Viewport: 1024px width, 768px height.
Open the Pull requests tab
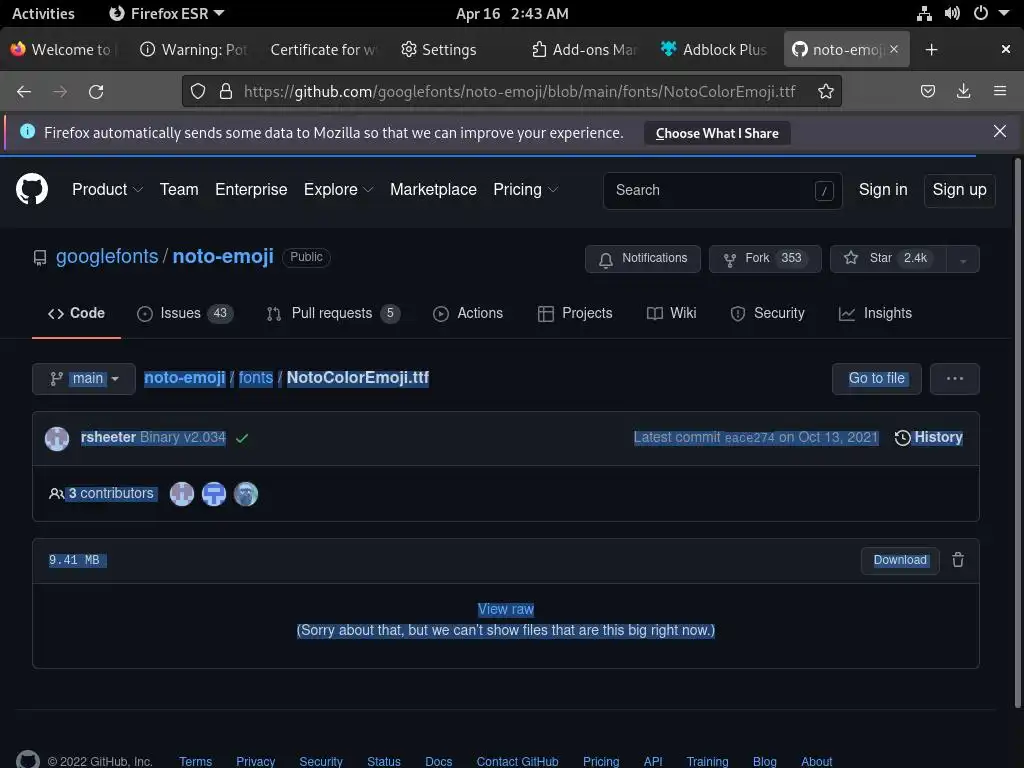[x=333, y=313]
